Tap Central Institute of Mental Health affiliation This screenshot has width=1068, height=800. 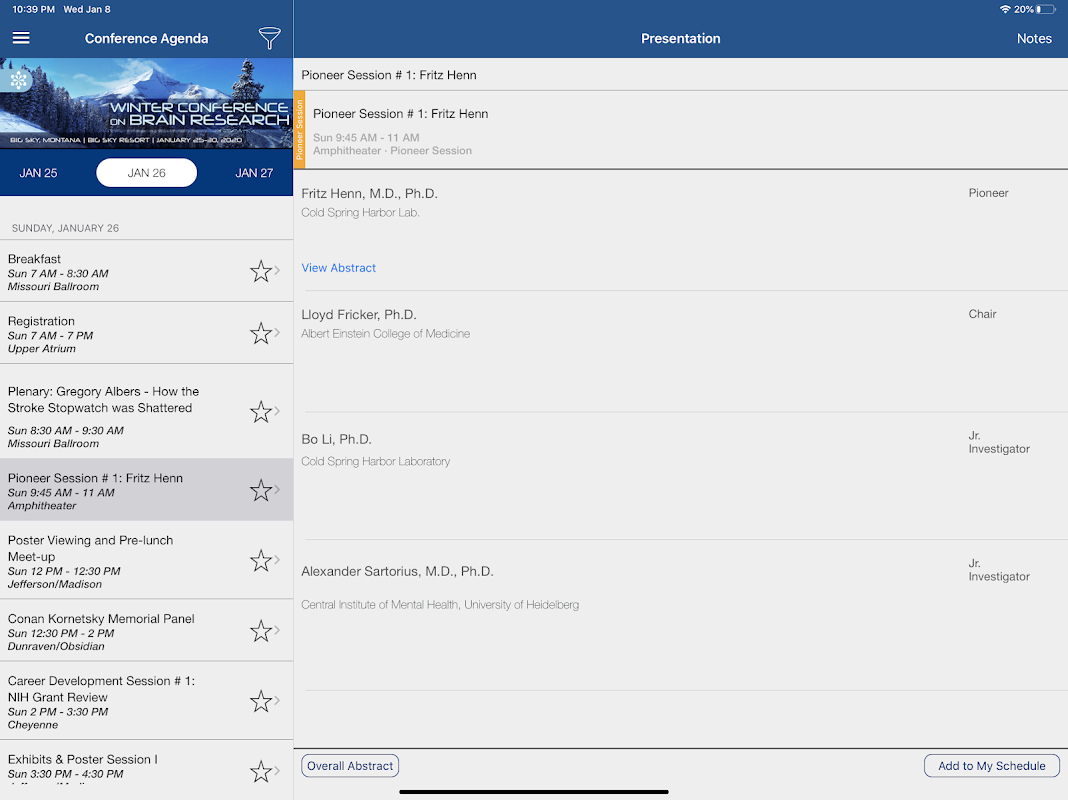click(x=440, y=605)
